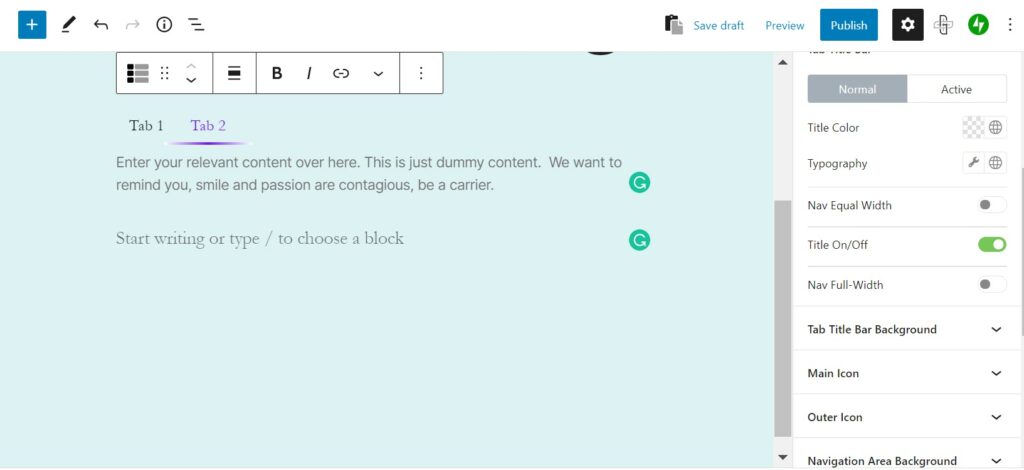
Task: Turn off the Title On/Off switch
Action: click(991, 245)
